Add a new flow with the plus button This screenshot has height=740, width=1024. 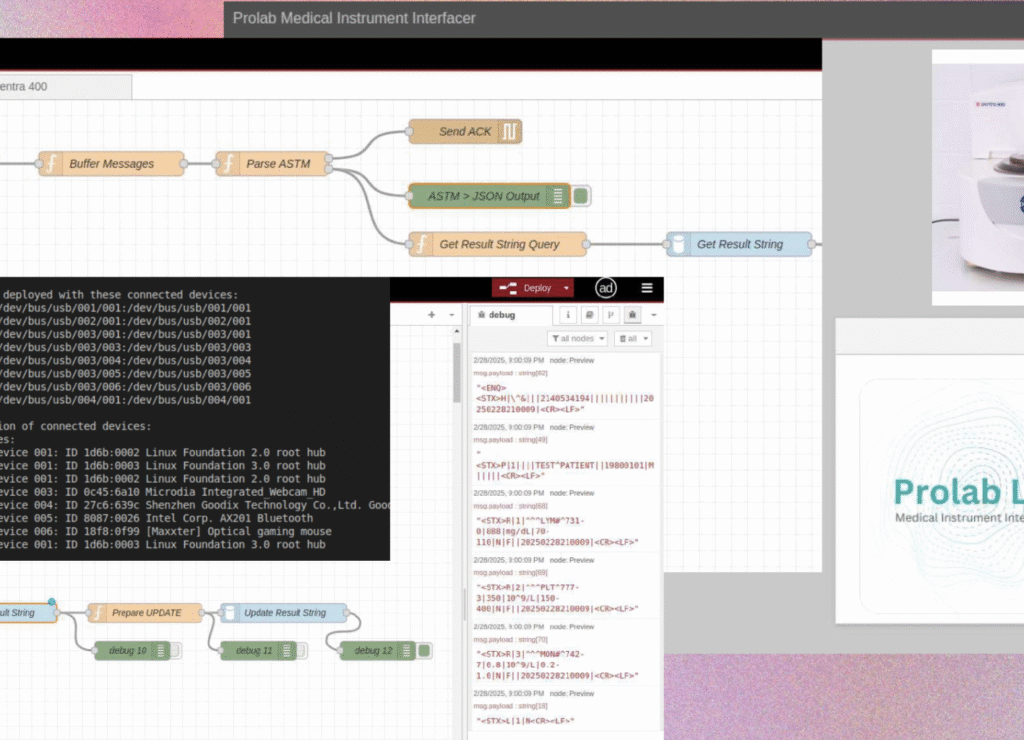[x=431, y=315]
